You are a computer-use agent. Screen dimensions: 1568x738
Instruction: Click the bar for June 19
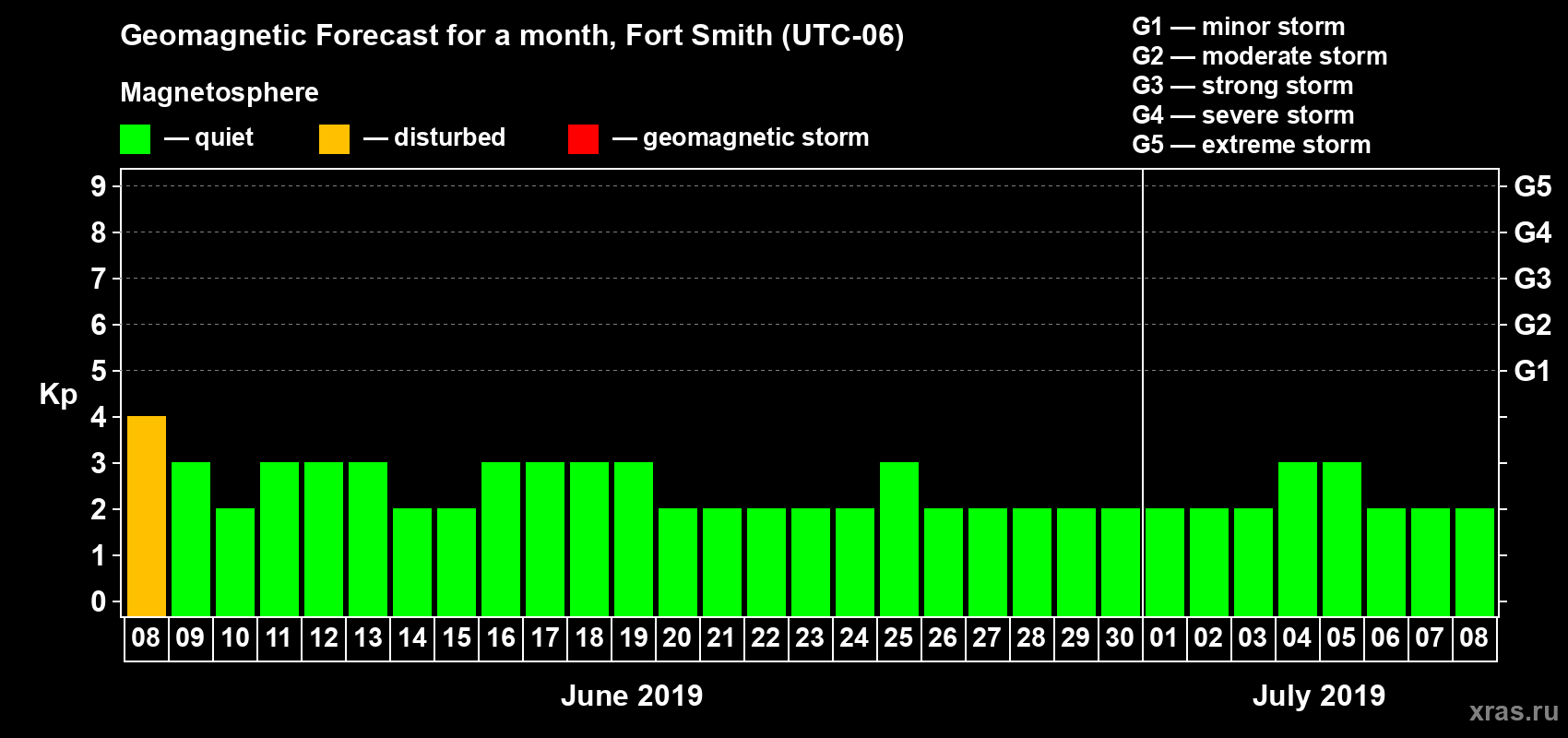(x=634, y=539)
